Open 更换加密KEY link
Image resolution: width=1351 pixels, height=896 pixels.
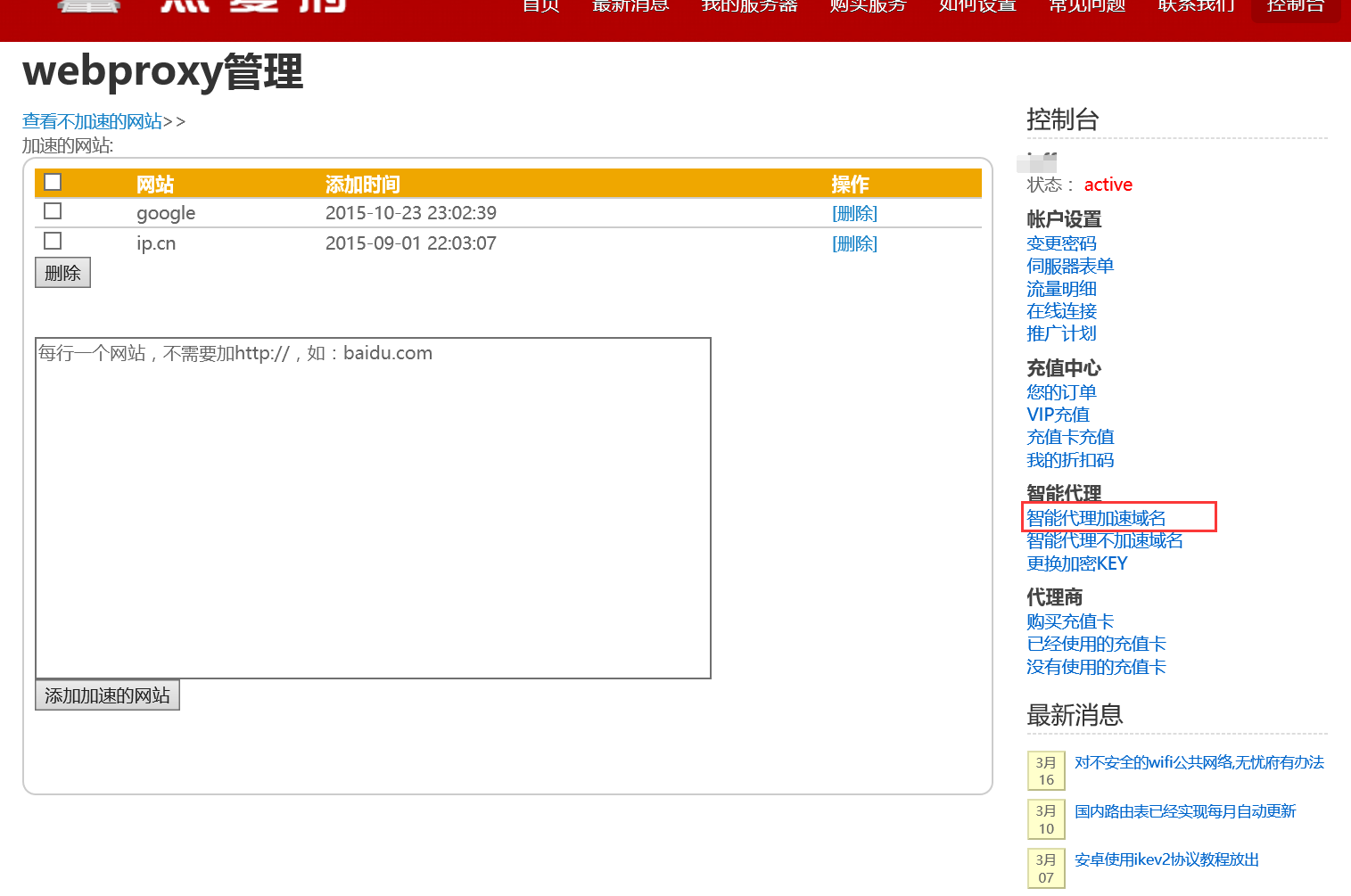pyautogui.click(x=1077, y=563)
